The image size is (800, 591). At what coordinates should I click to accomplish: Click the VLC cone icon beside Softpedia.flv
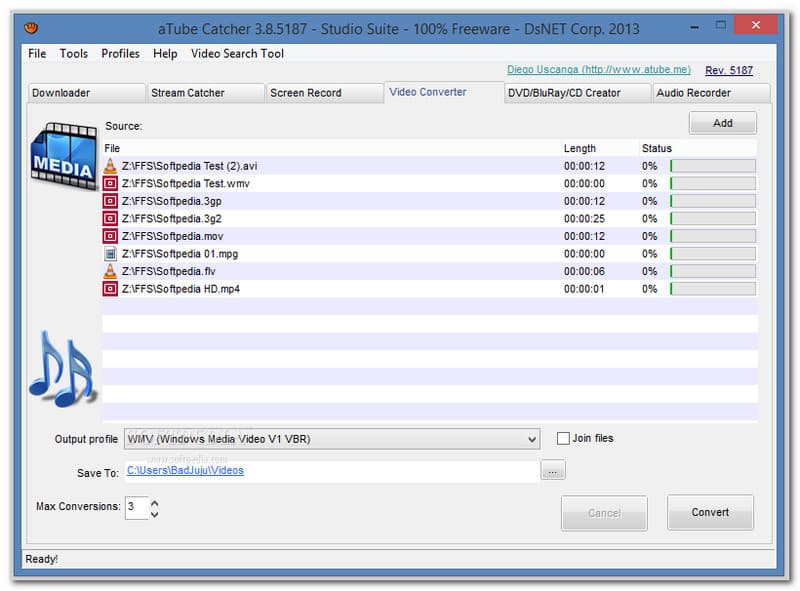(x=110, y=271)
